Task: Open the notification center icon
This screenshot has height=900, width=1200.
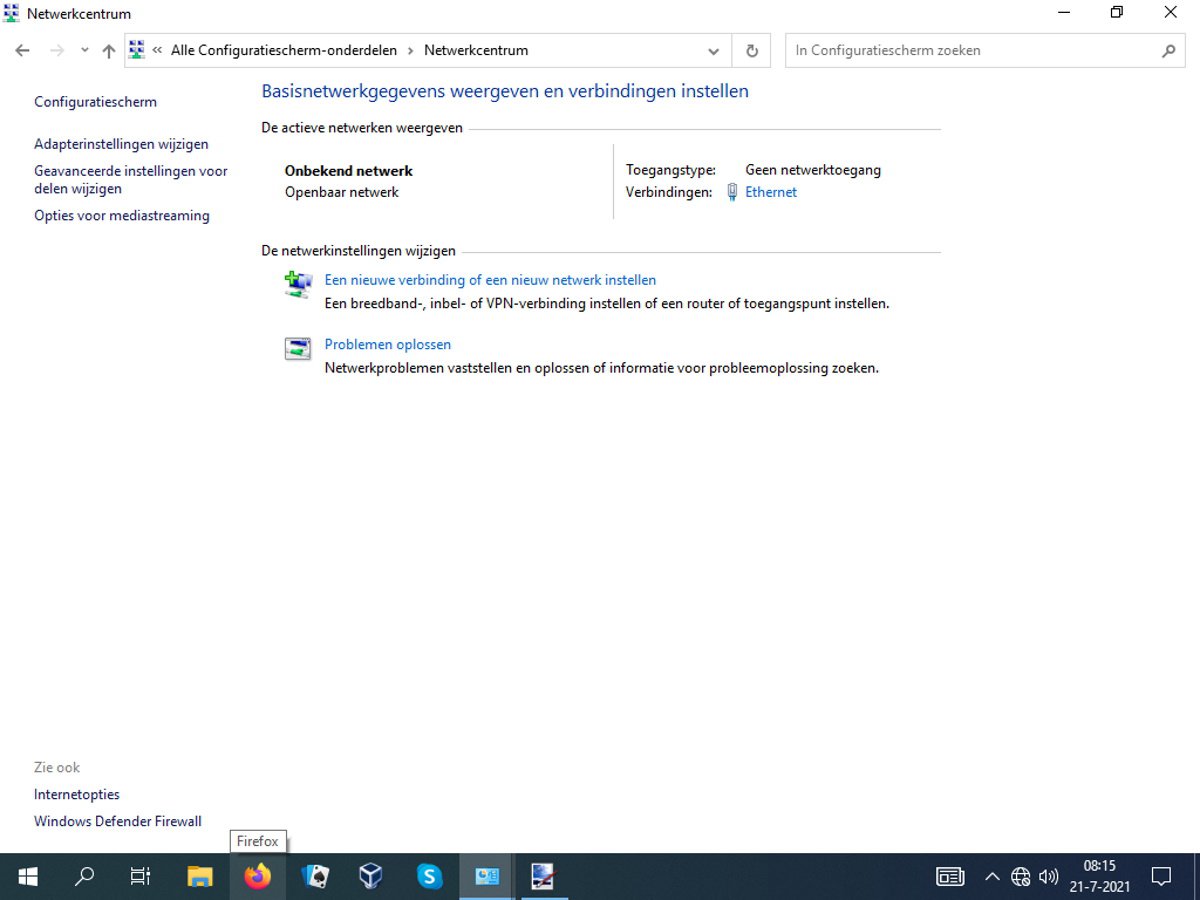Action: tap(1161, 877)
